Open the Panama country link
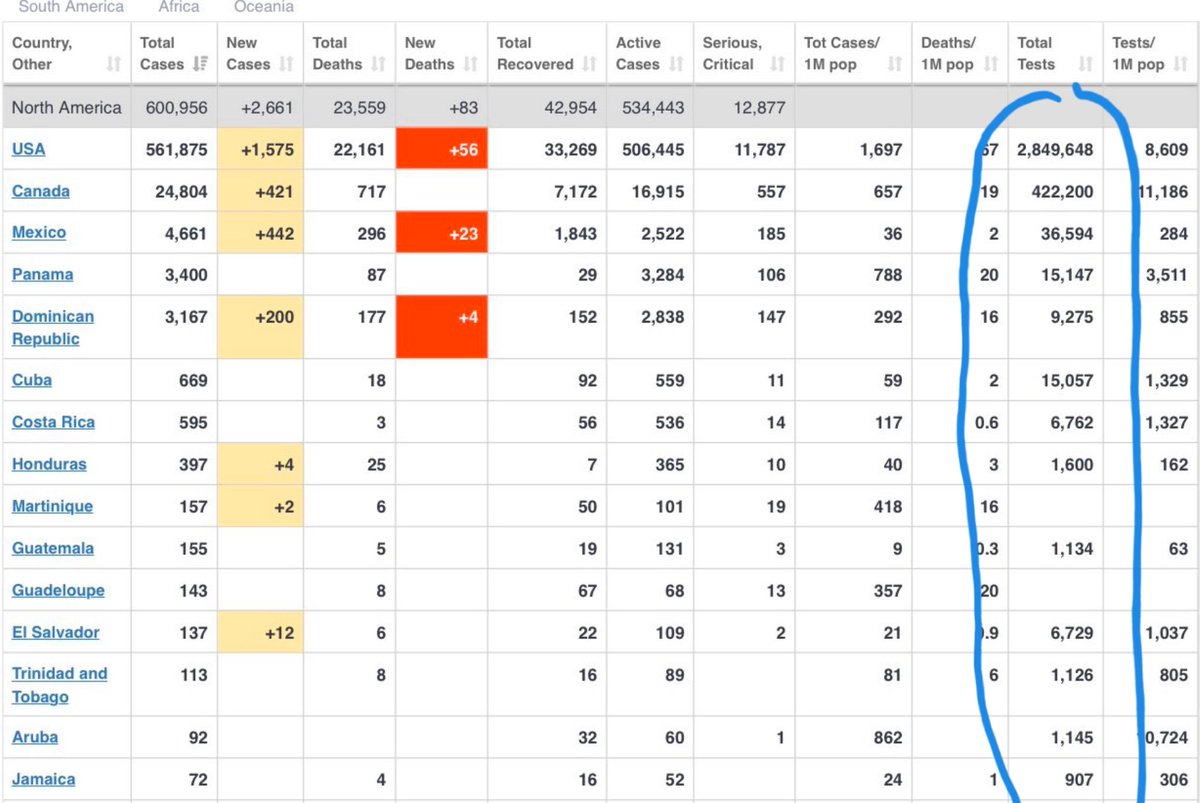 tap(43, 275)
